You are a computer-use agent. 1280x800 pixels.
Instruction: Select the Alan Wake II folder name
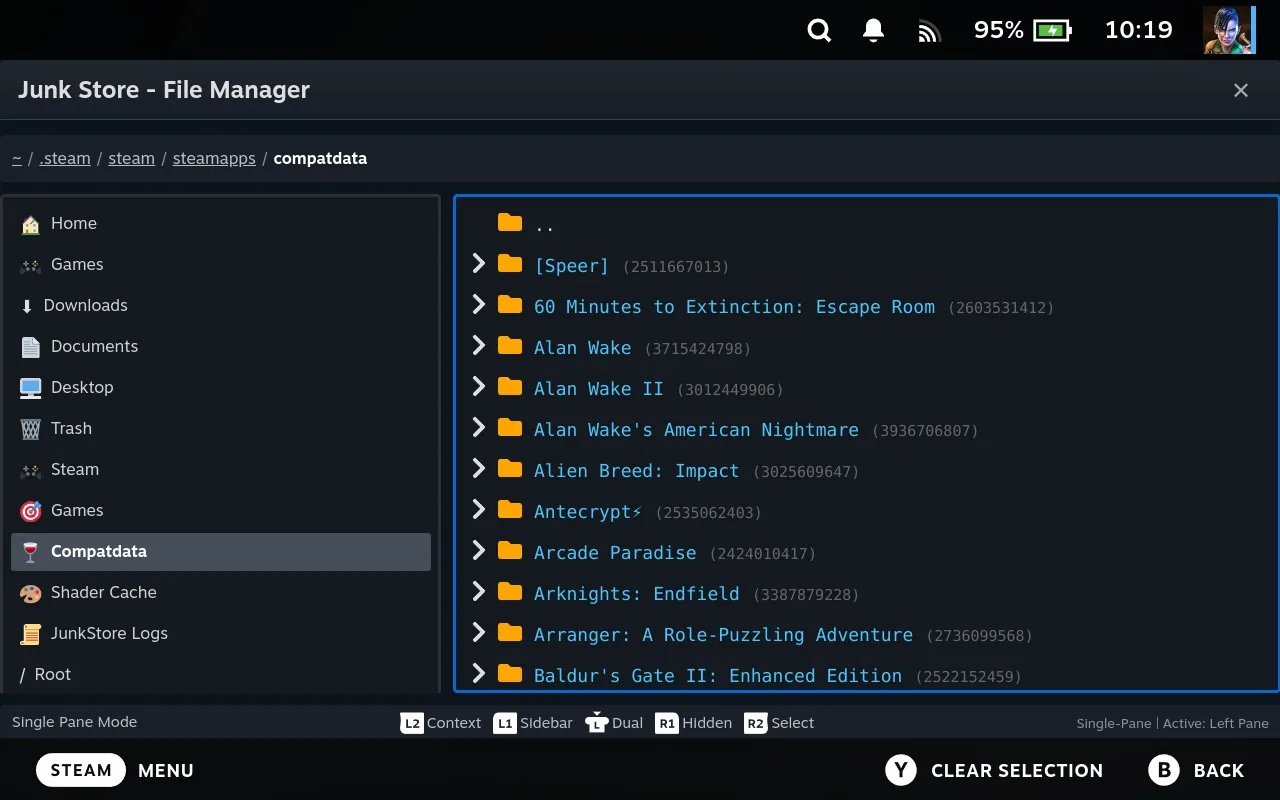(x=598, y=389)
